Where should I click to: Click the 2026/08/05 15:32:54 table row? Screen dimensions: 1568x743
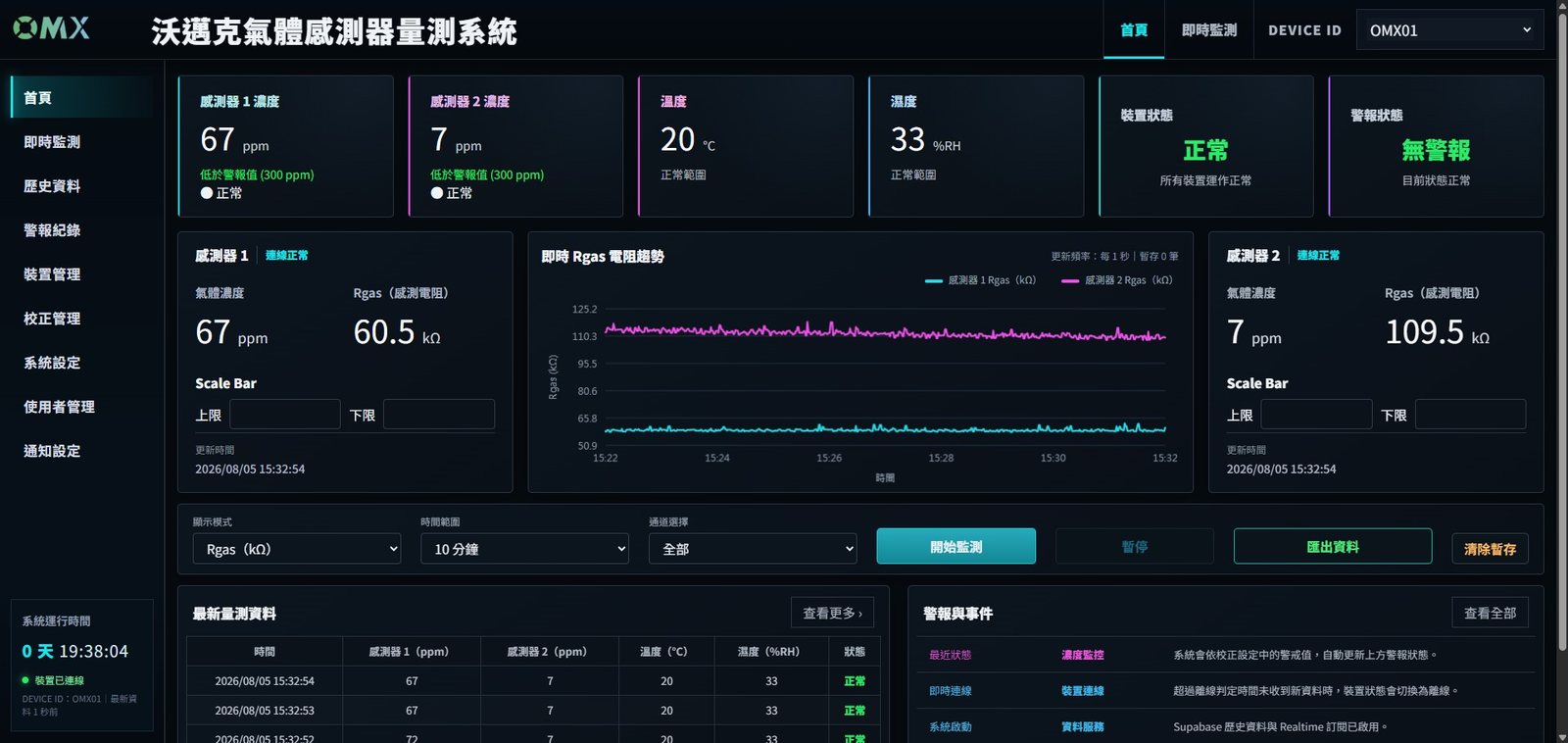(x=533, y=680)
